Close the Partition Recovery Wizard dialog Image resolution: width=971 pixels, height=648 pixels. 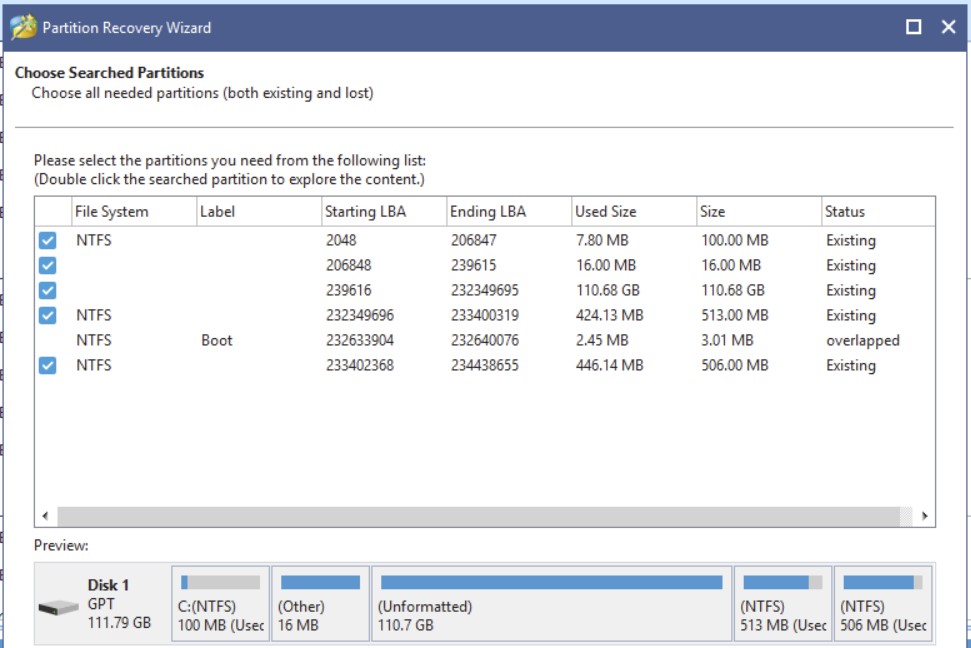tap(948, 28)
